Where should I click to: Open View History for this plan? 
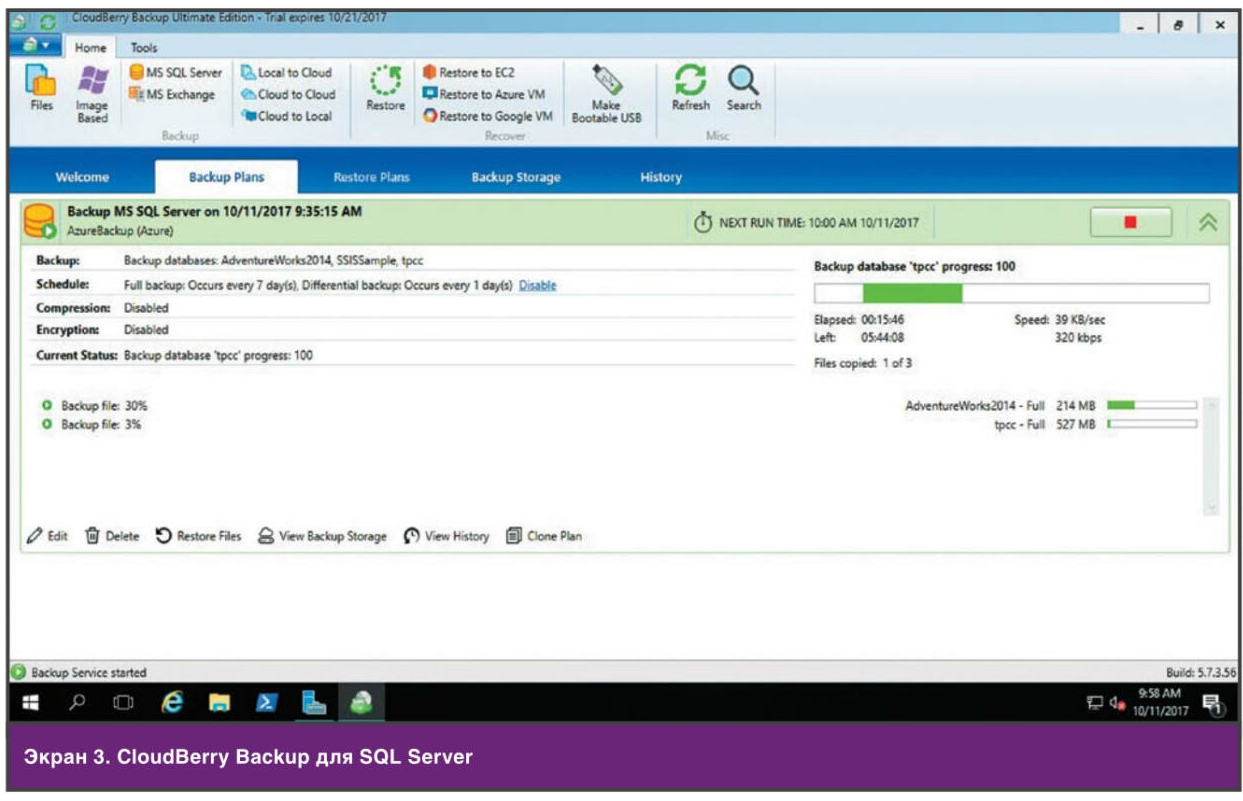[446, 536]
